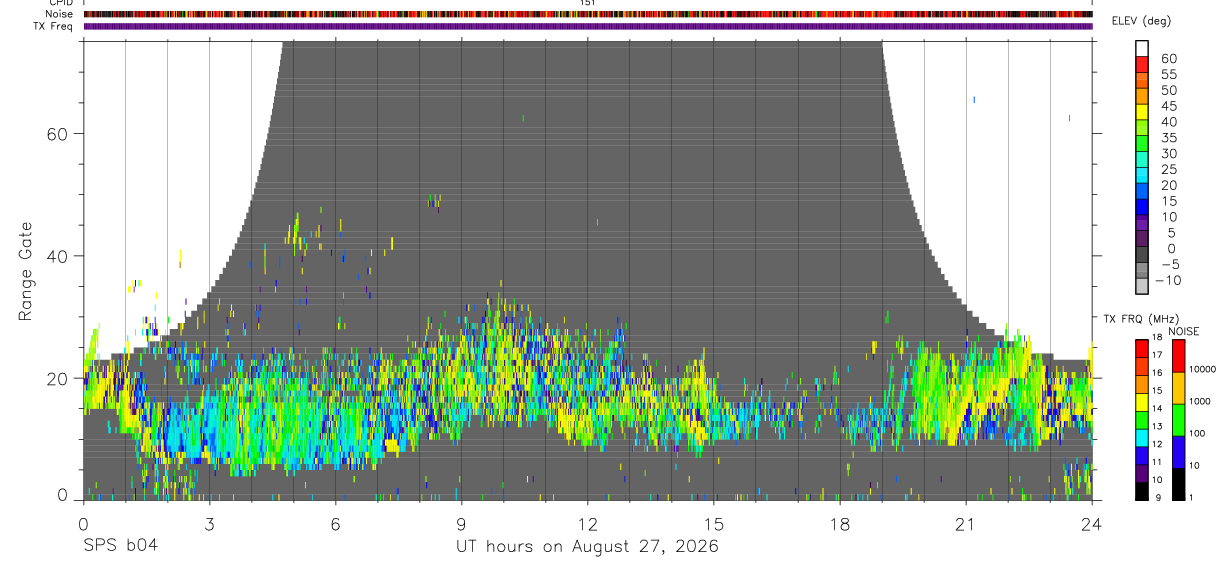Select the green 100 NOISE legend block
Viewport: 1228px width, 567px height.
[1179, 420]
